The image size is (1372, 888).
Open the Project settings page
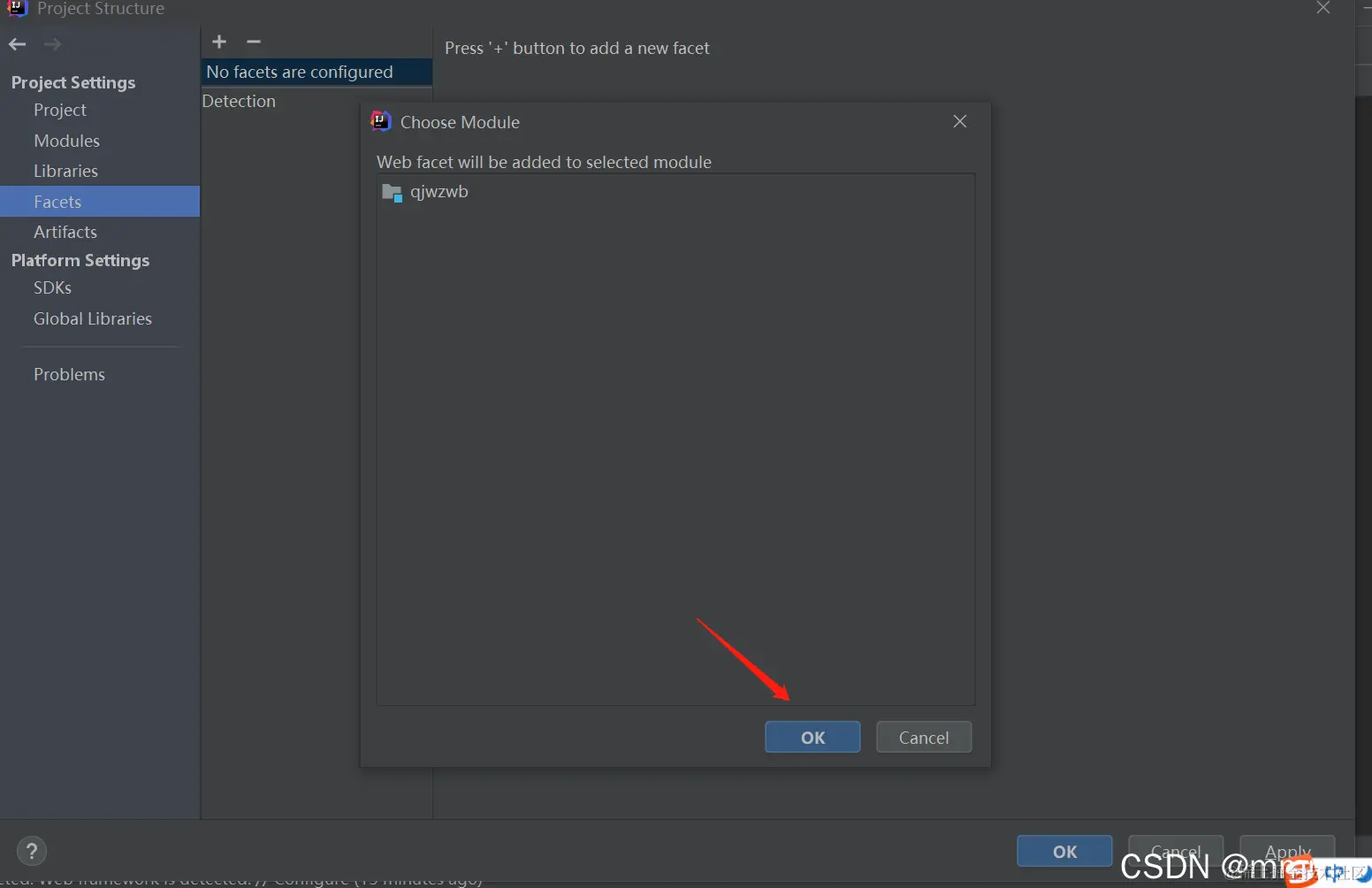pyautogui.click(x=60, y=110)
